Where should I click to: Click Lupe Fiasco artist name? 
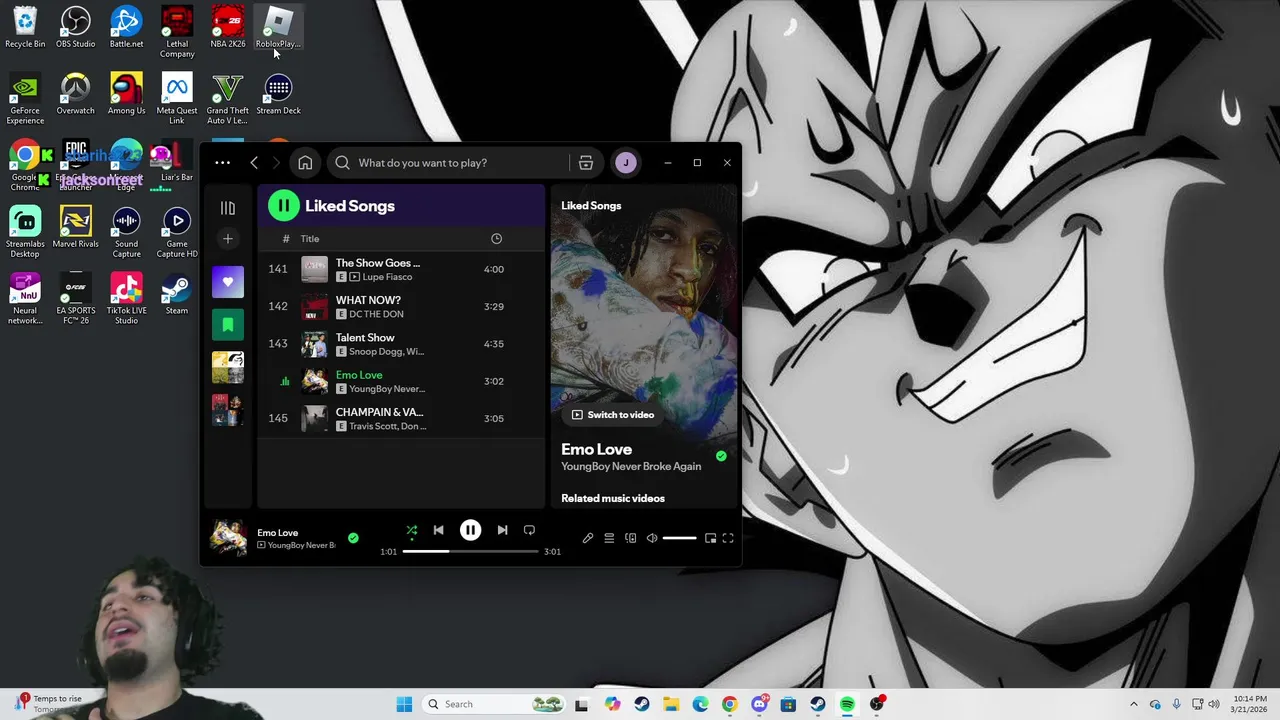pyautogui.click(x=386, y=277)
